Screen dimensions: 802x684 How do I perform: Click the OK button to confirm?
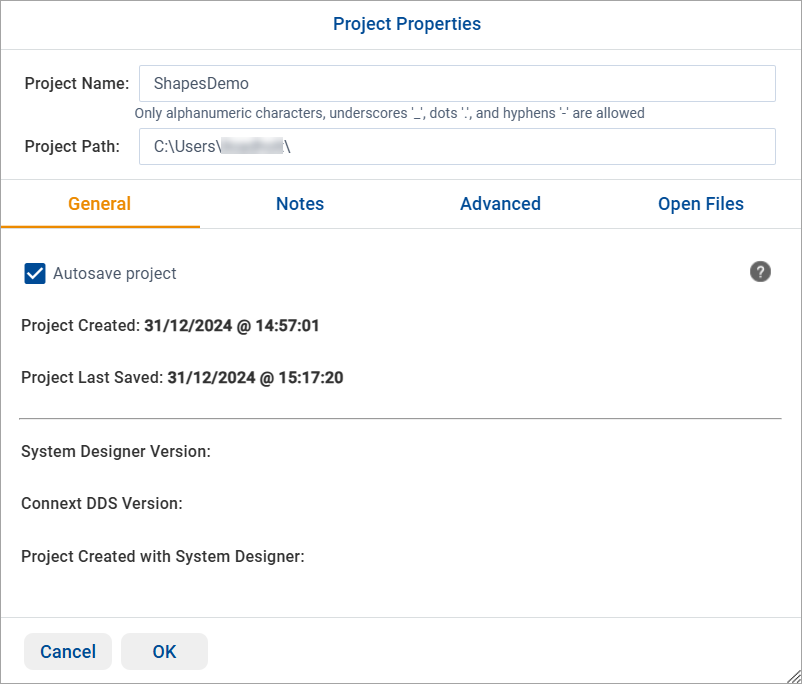tap(164, 651)
